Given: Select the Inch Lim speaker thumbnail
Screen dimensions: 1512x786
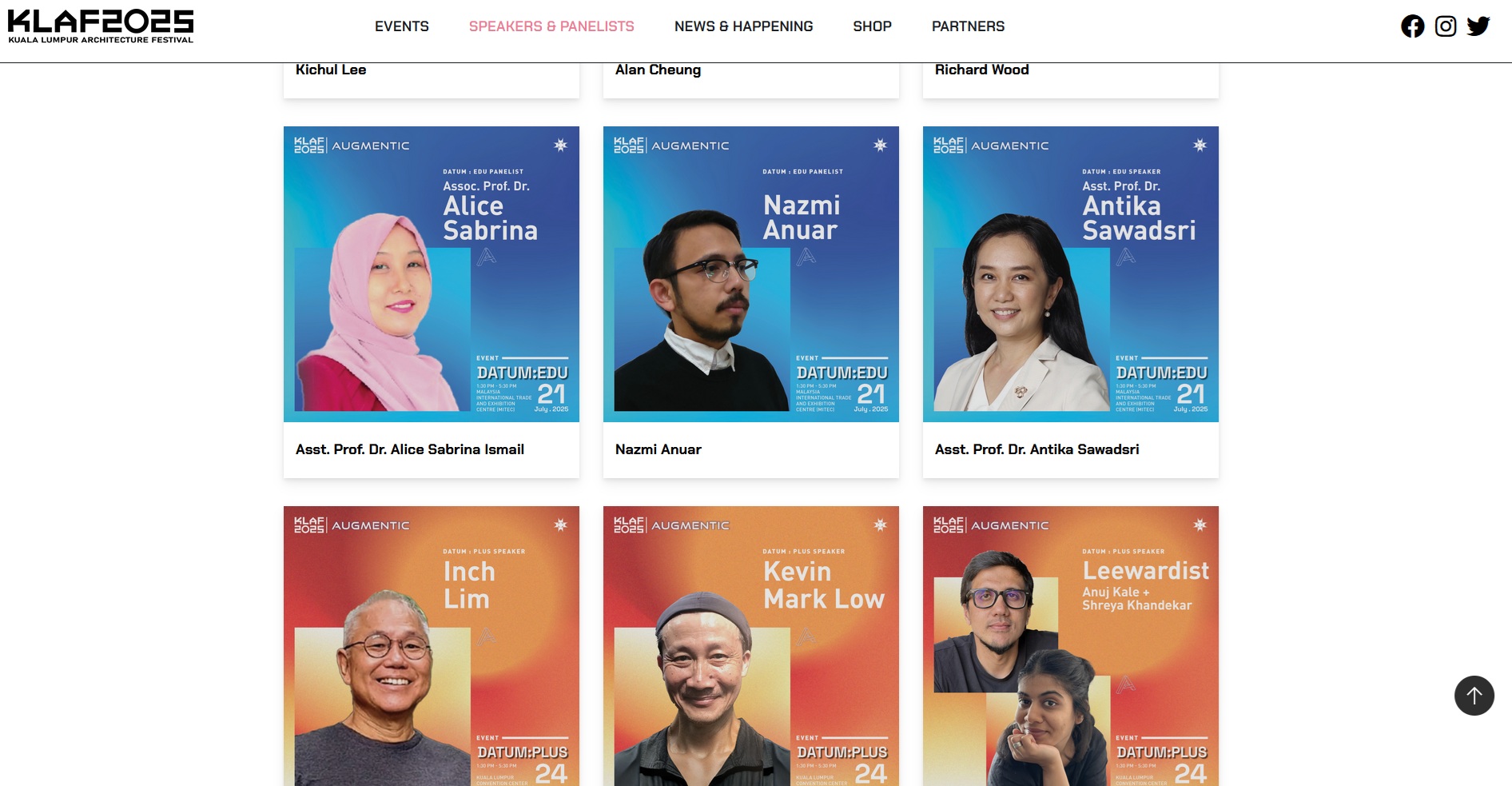Looking at the screenshot, I should tap(432, 646).
